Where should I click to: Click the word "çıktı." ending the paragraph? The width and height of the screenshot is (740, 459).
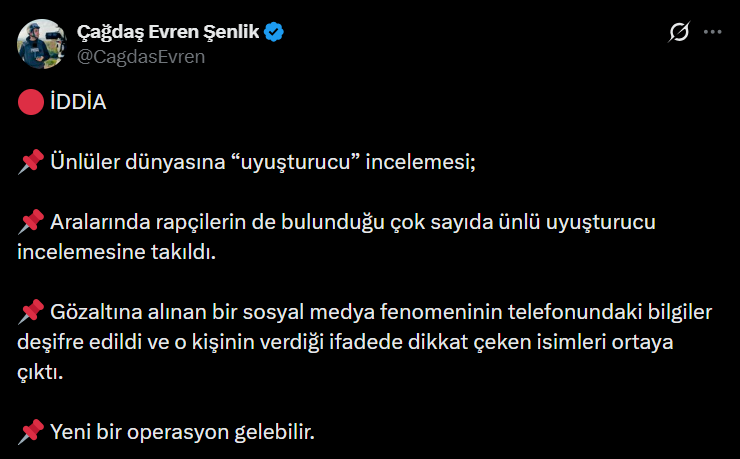[40, 371]
